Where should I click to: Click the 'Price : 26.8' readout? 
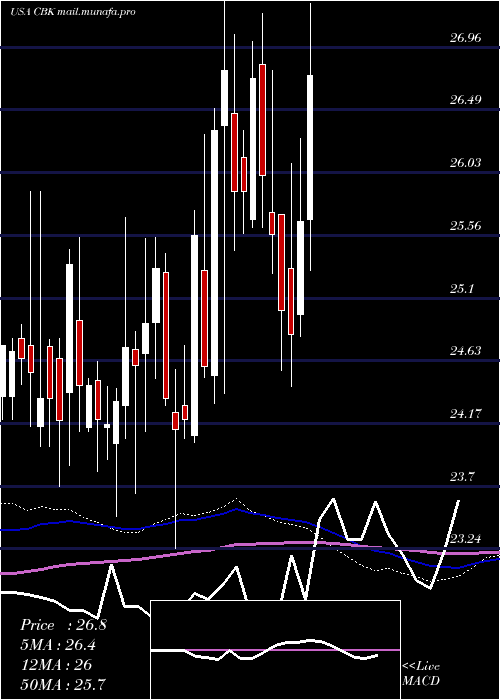pos(63,625)
